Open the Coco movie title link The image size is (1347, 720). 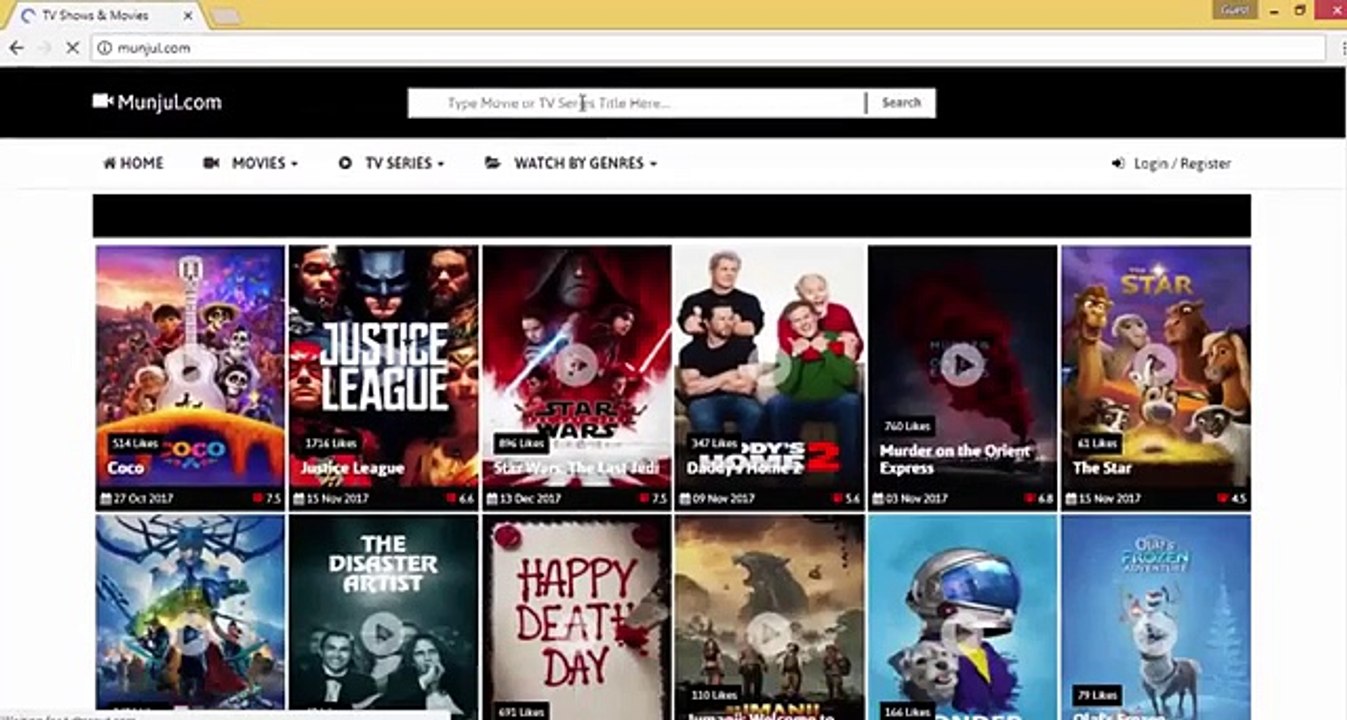(126, 468)
